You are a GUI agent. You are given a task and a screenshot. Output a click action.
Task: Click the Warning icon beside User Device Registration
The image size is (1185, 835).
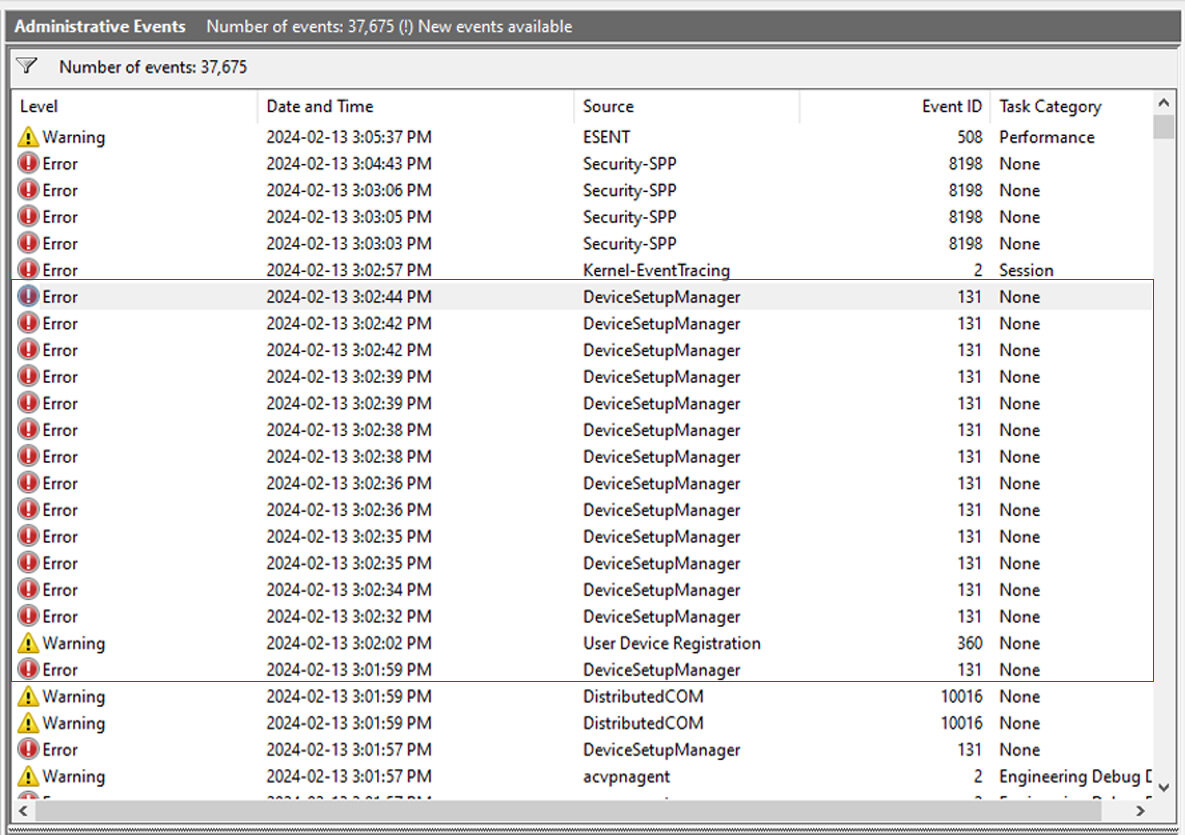click(27, 643)
